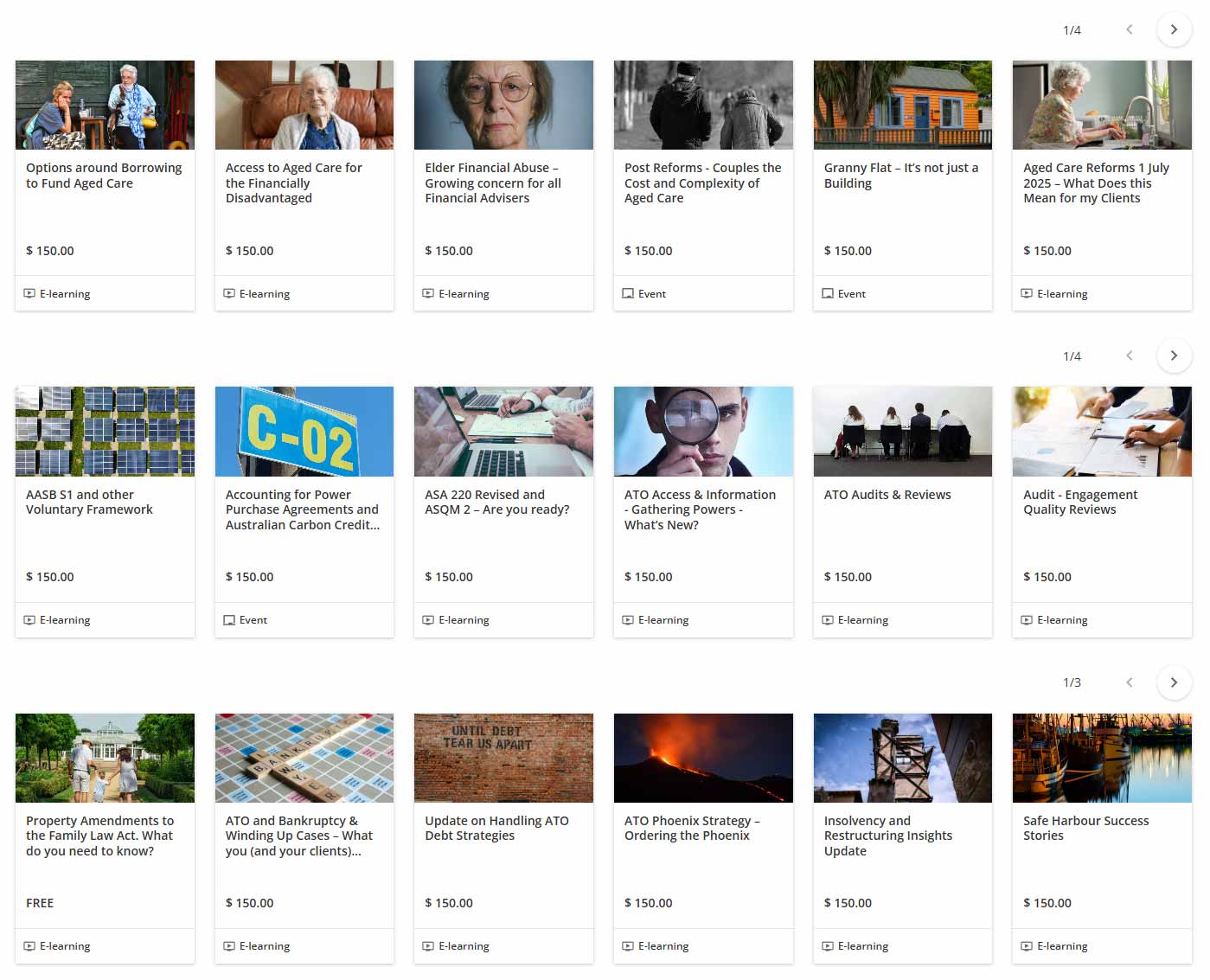Open ATO Audits & Reviews course
The image size is (1210, 980).
[x=887, y=495]
